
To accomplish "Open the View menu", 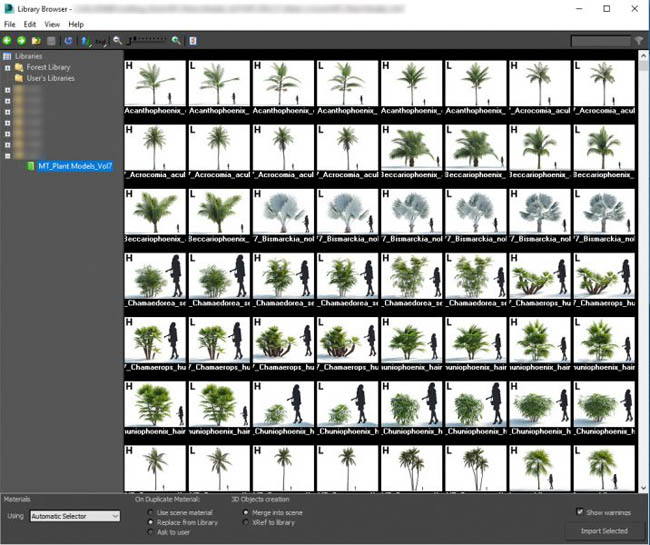I will pos(52,24).
